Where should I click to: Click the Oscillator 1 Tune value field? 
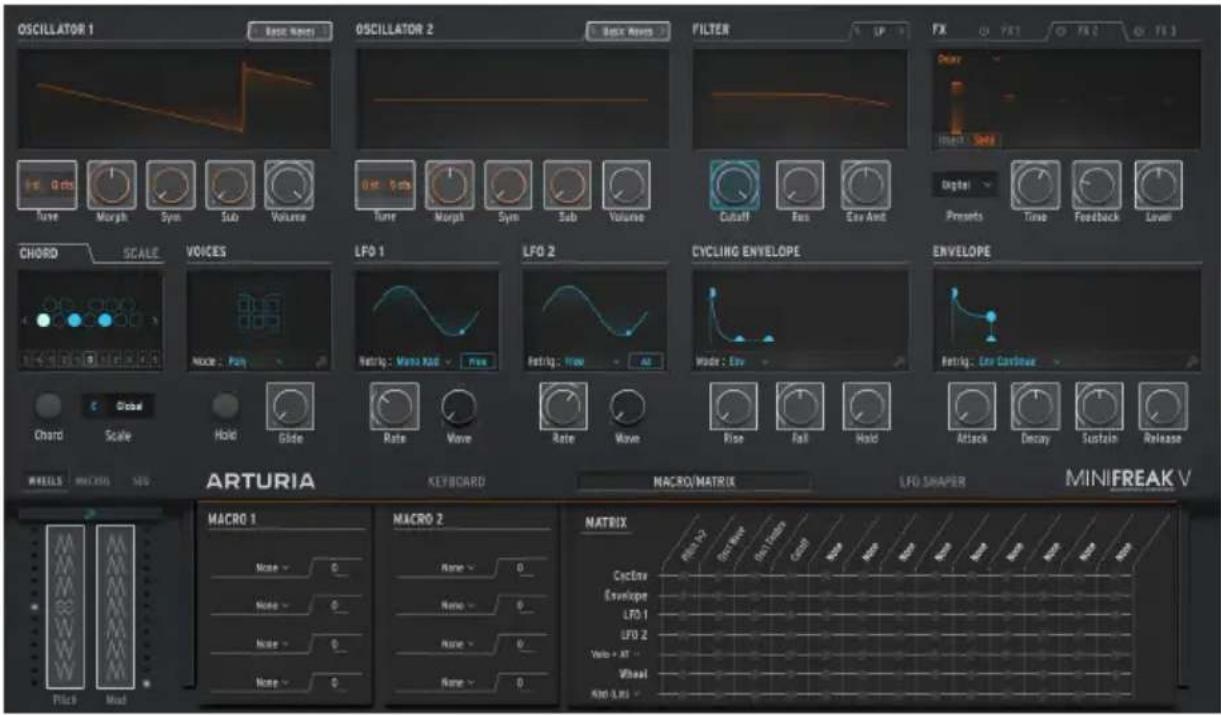click(46, 184)
